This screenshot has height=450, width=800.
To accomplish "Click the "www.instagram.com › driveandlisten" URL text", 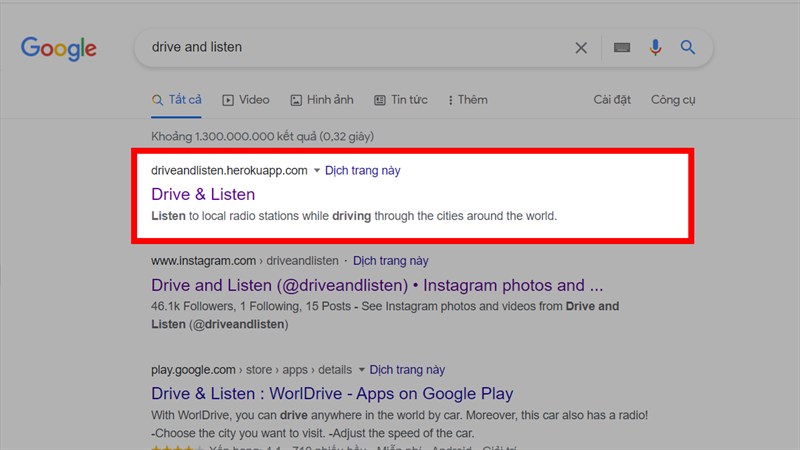I will (x=244, y=261).
